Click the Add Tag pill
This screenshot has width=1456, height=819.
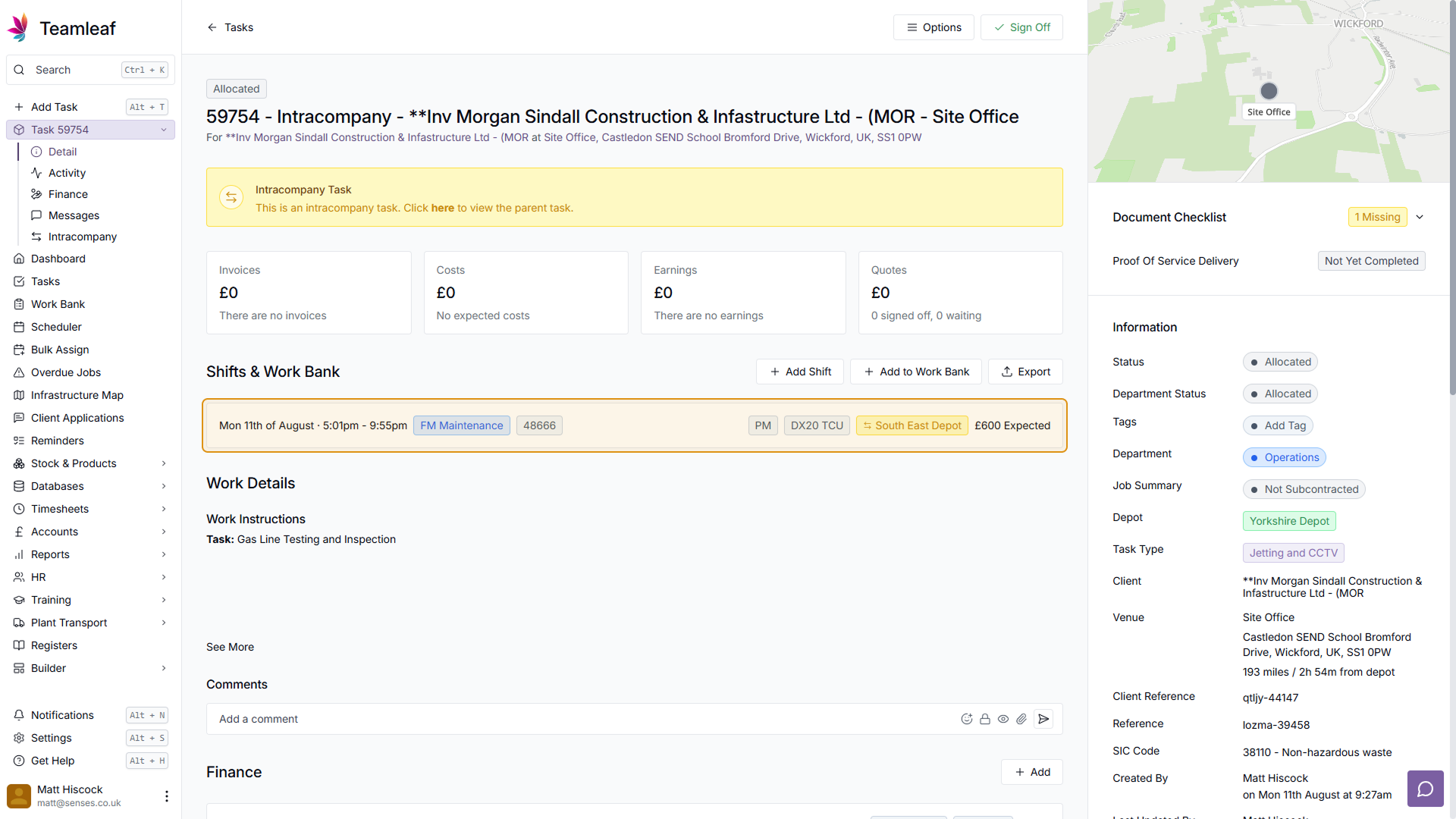coord(1278,425)
